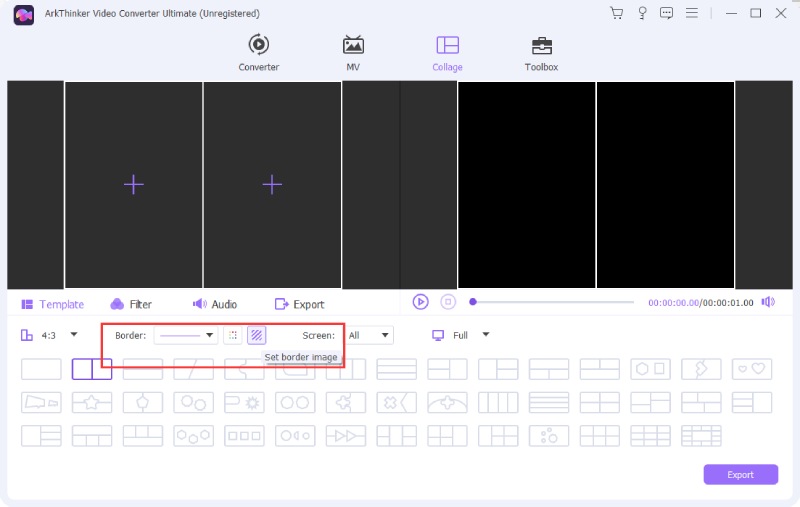Pick the three-by-three grid template
Image resolution: width=800 pixels, height=507 pixels.
[651, 436]
